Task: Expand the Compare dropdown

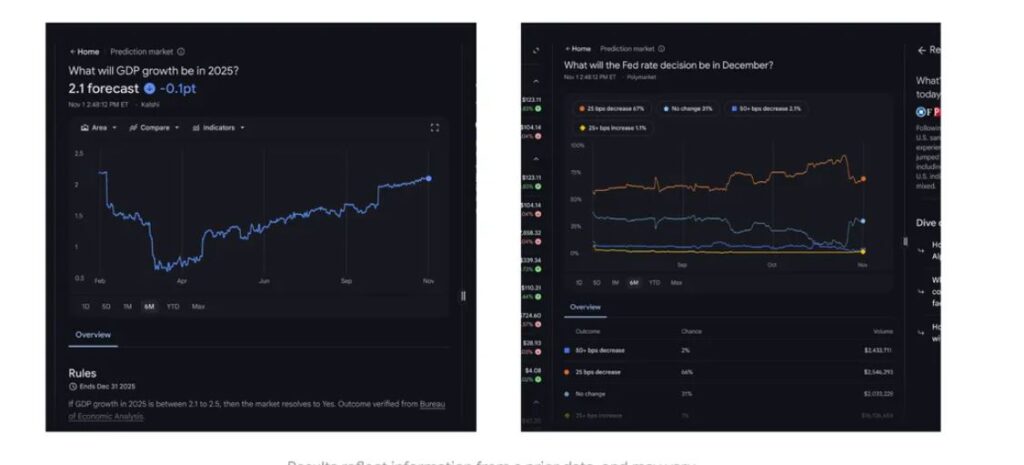Action: click(x=154, y=128)
